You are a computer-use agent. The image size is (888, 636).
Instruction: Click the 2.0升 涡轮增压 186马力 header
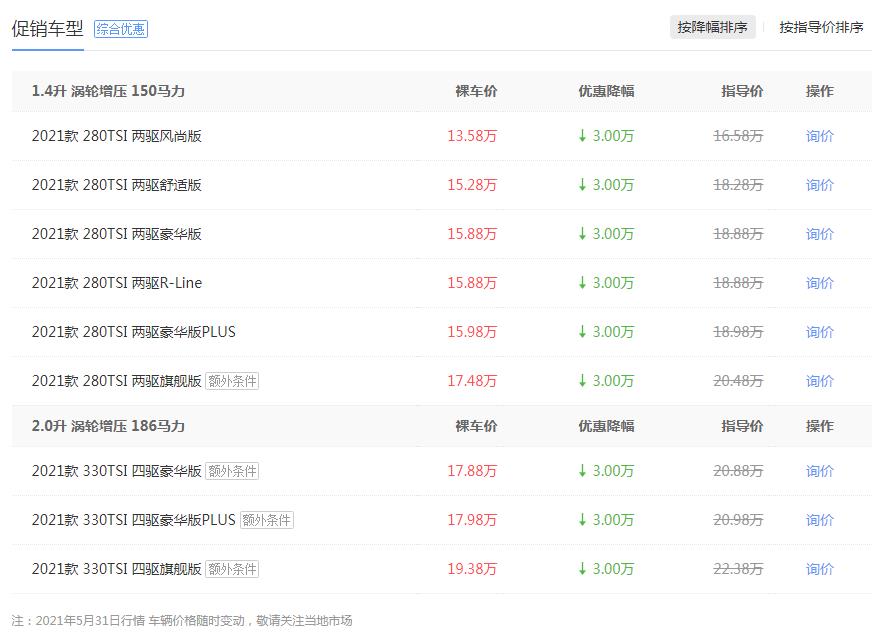click(108, 426)
